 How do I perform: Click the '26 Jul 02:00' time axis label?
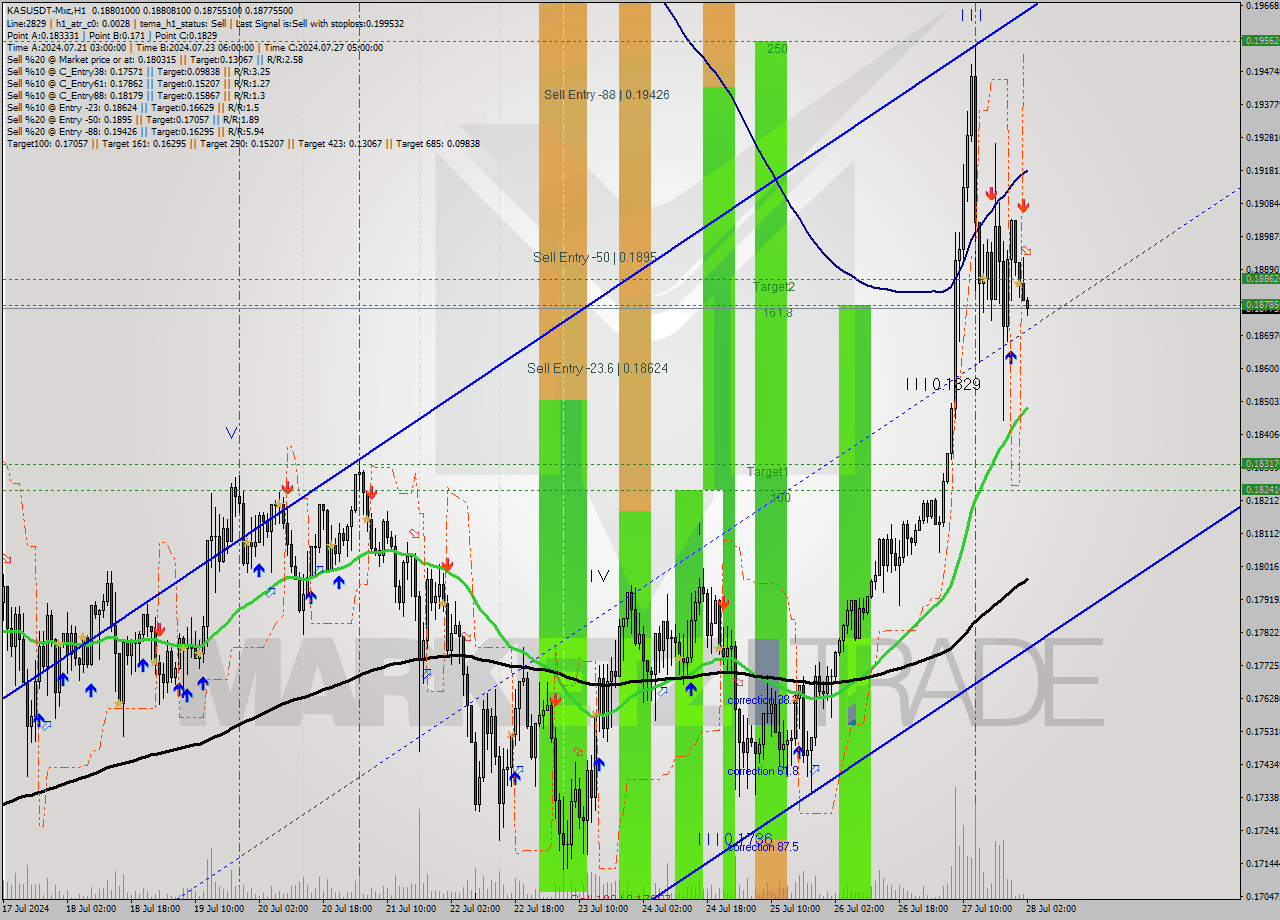coord(858,909)
